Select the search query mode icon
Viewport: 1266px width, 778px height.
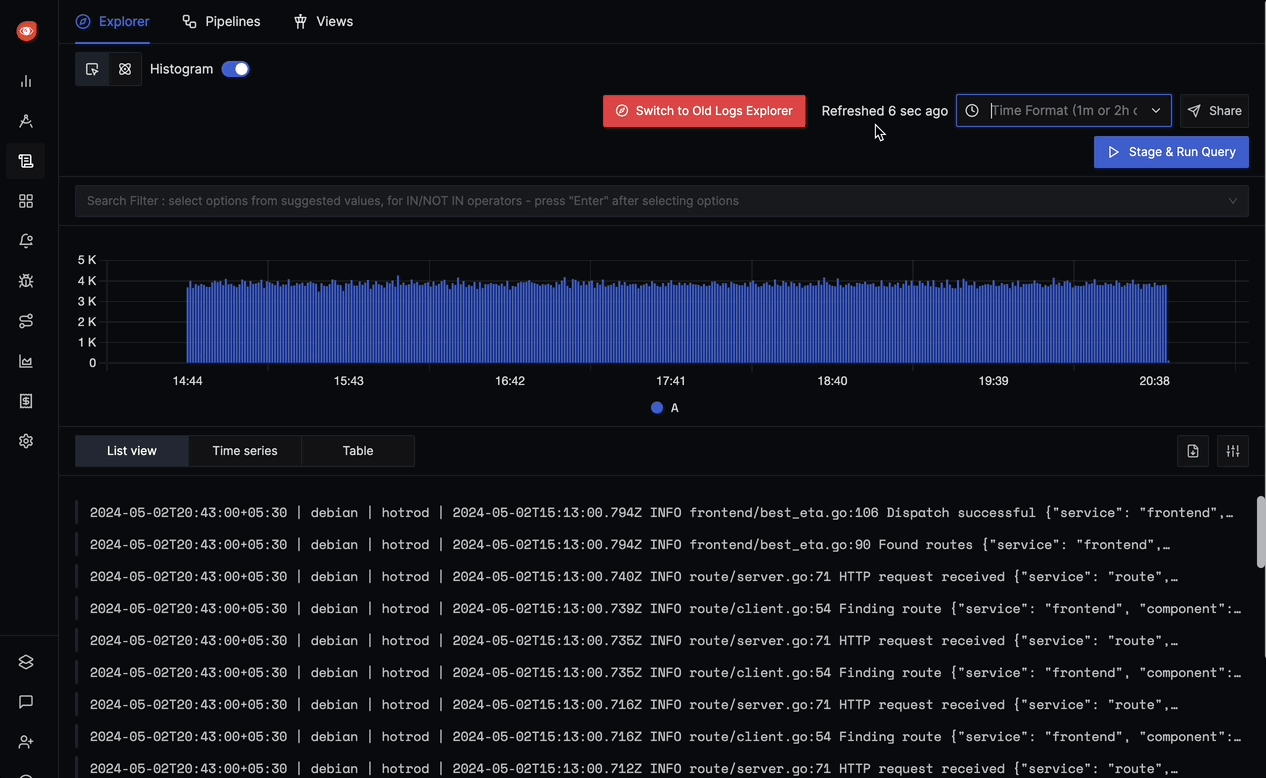click(x=92, y=69)
